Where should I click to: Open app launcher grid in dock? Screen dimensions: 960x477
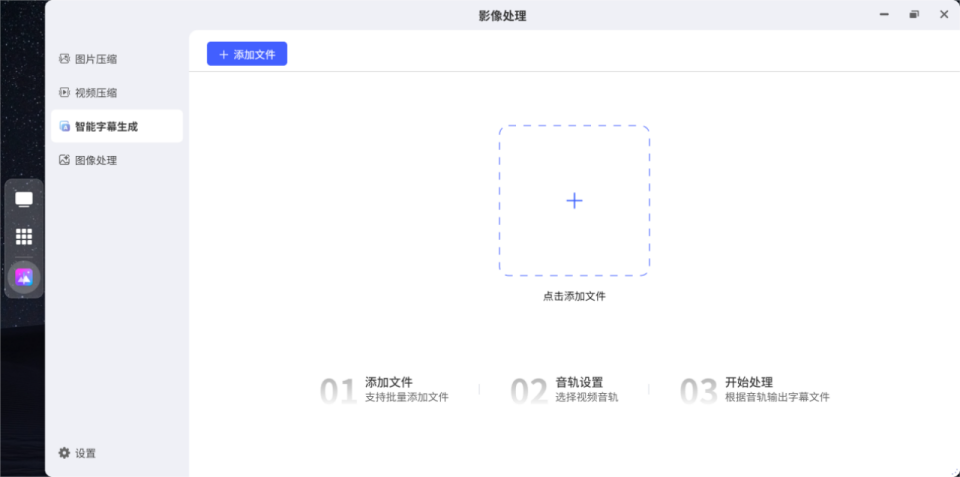[x=24, y=236]
